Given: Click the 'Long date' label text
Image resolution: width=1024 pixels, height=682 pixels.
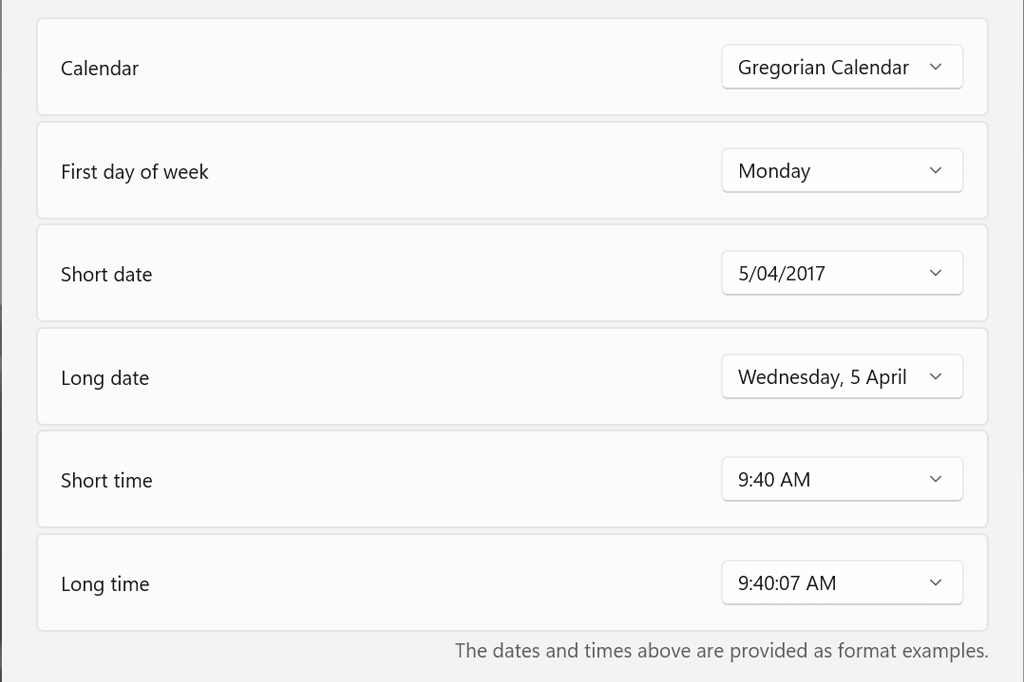Looking at the screenshot, I should tap(105, 379).
